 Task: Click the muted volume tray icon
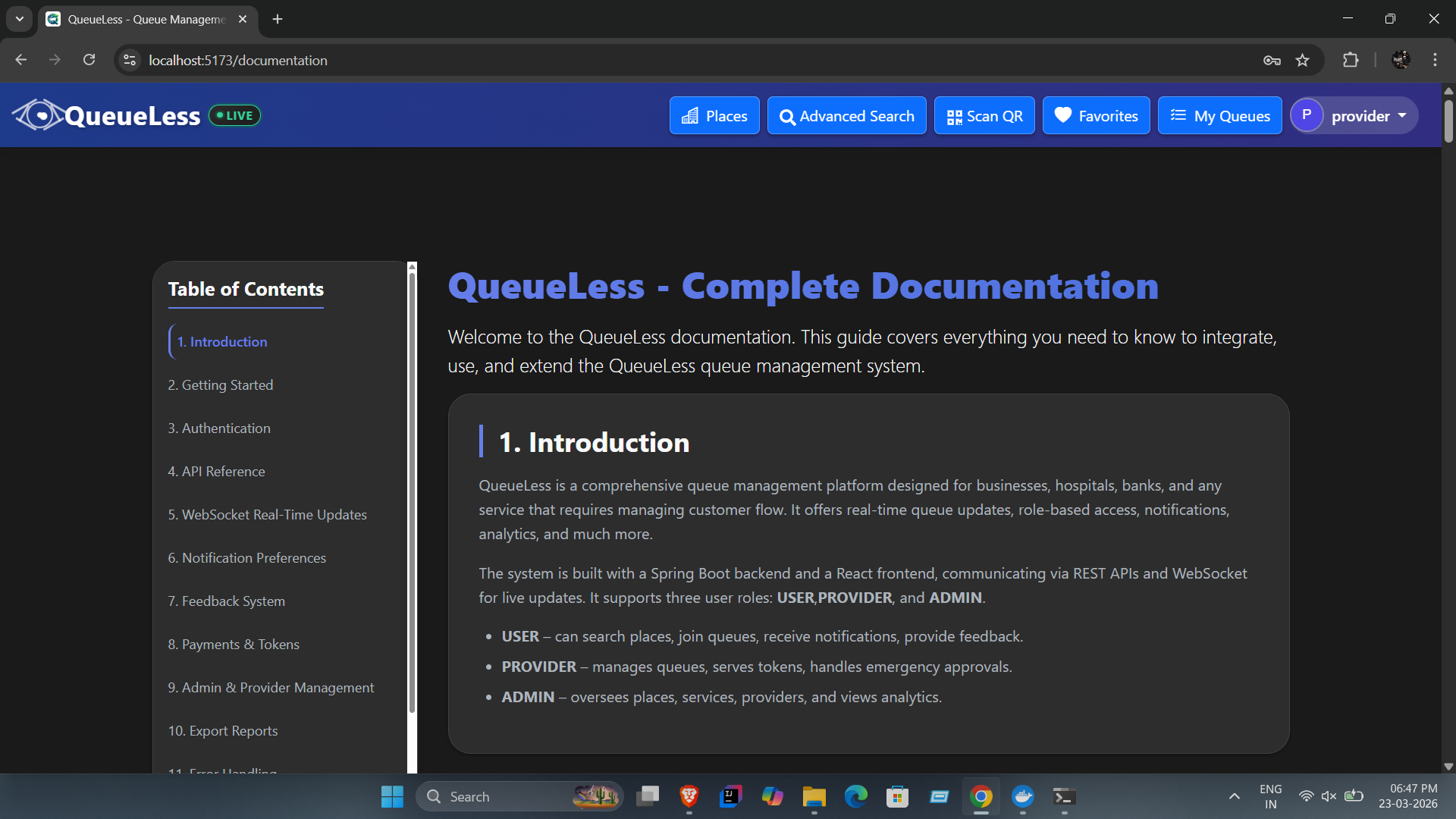1329,796
